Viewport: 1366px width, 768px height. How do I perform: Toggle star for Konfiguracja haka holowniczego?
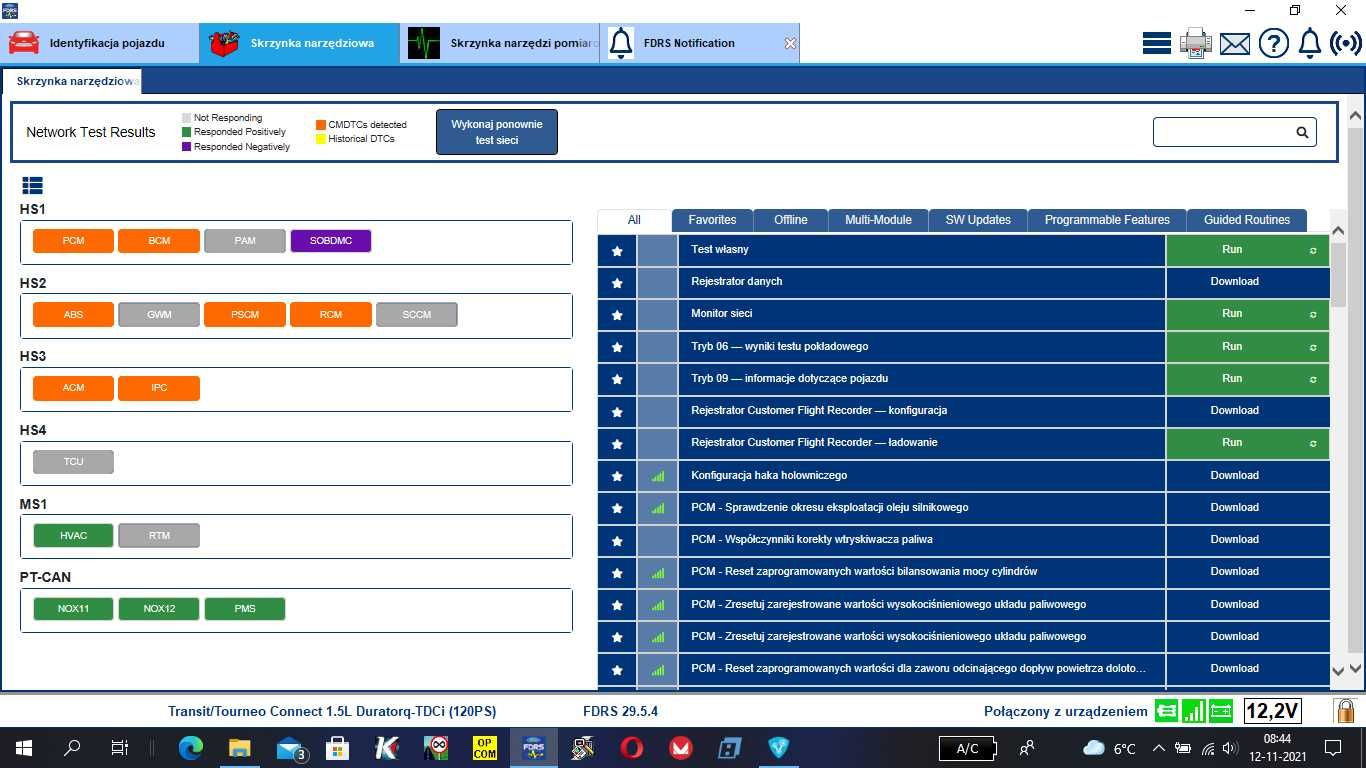point(617,476)
